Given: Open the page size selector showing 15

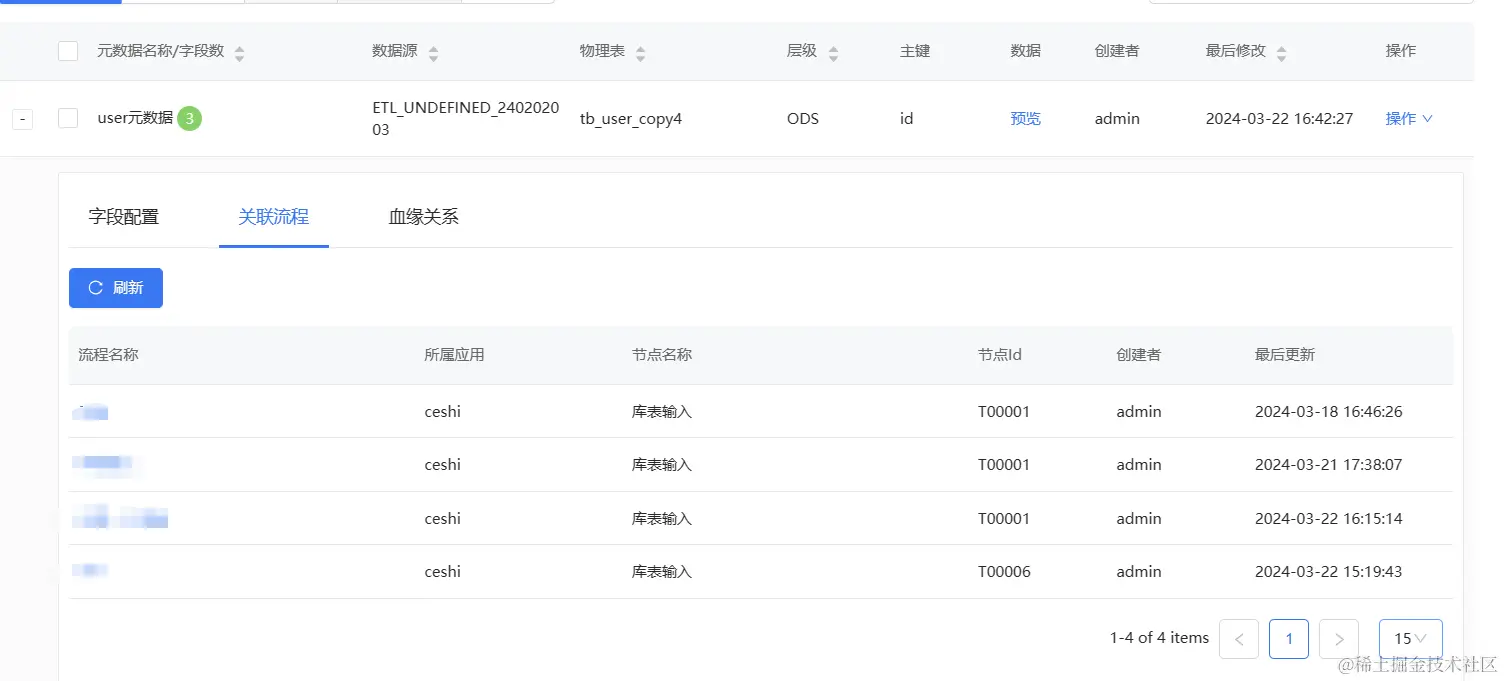Looking at the screenshot, I should pos(1410,638).
